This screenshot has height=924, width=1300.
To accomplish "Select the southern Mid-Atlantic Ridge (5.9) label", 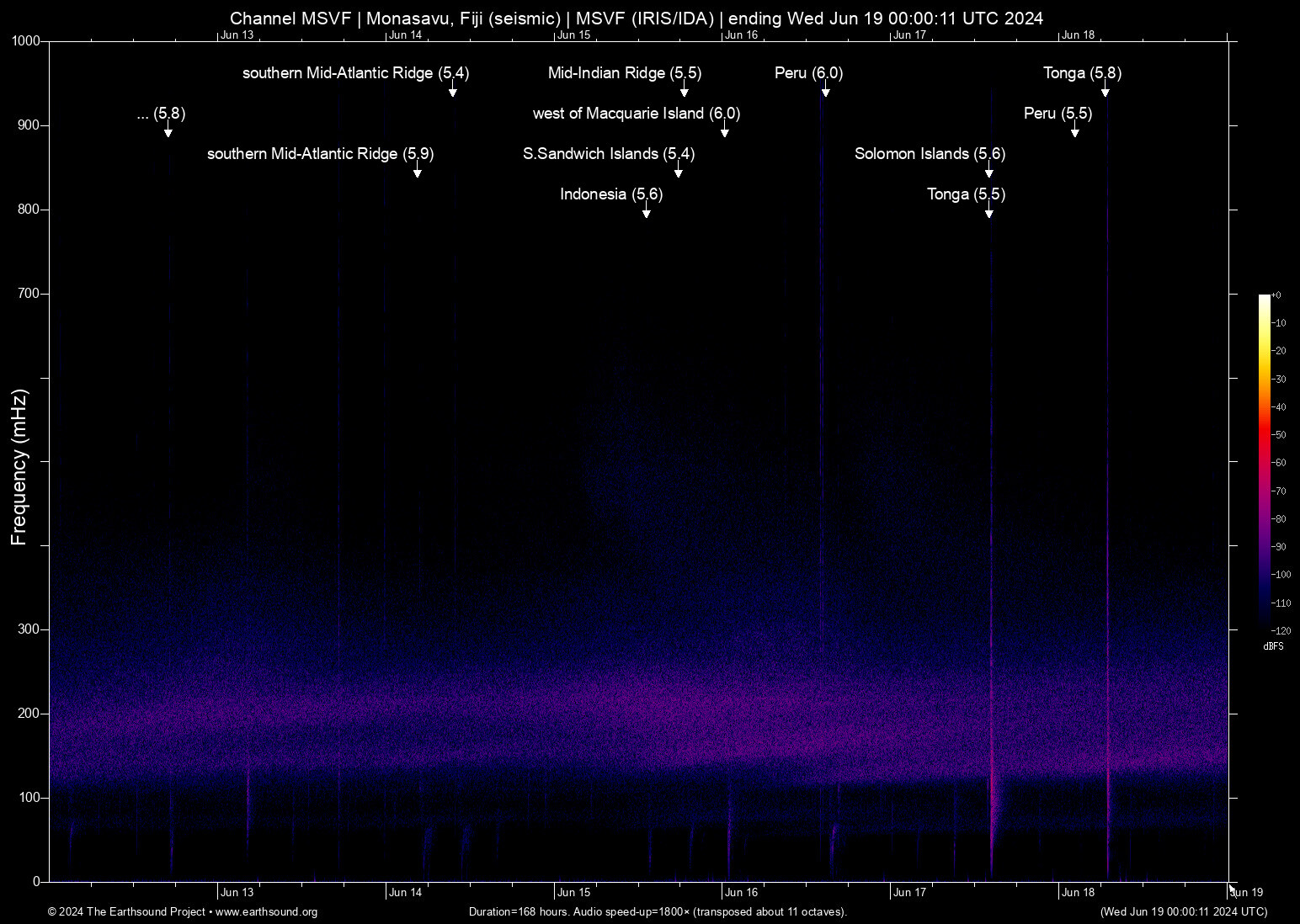I will click(320, 154).
